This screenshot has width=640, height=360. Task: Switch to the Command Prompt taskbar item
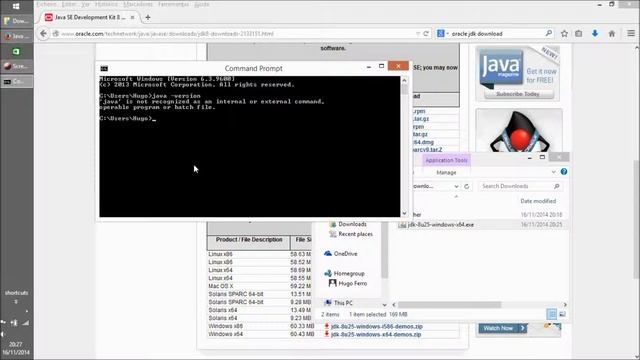(x=17, y=81)
